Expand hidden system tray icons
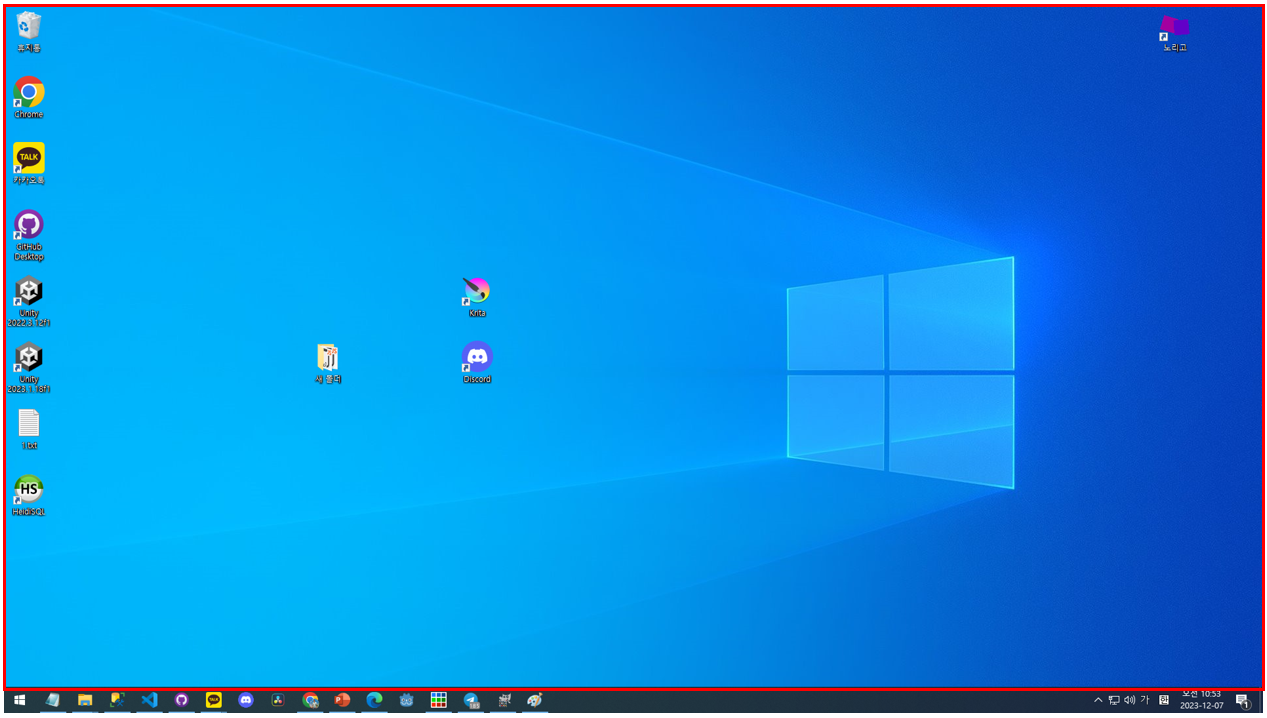The height and width of the screenshot is (718, 1267). click(1098, 700)
